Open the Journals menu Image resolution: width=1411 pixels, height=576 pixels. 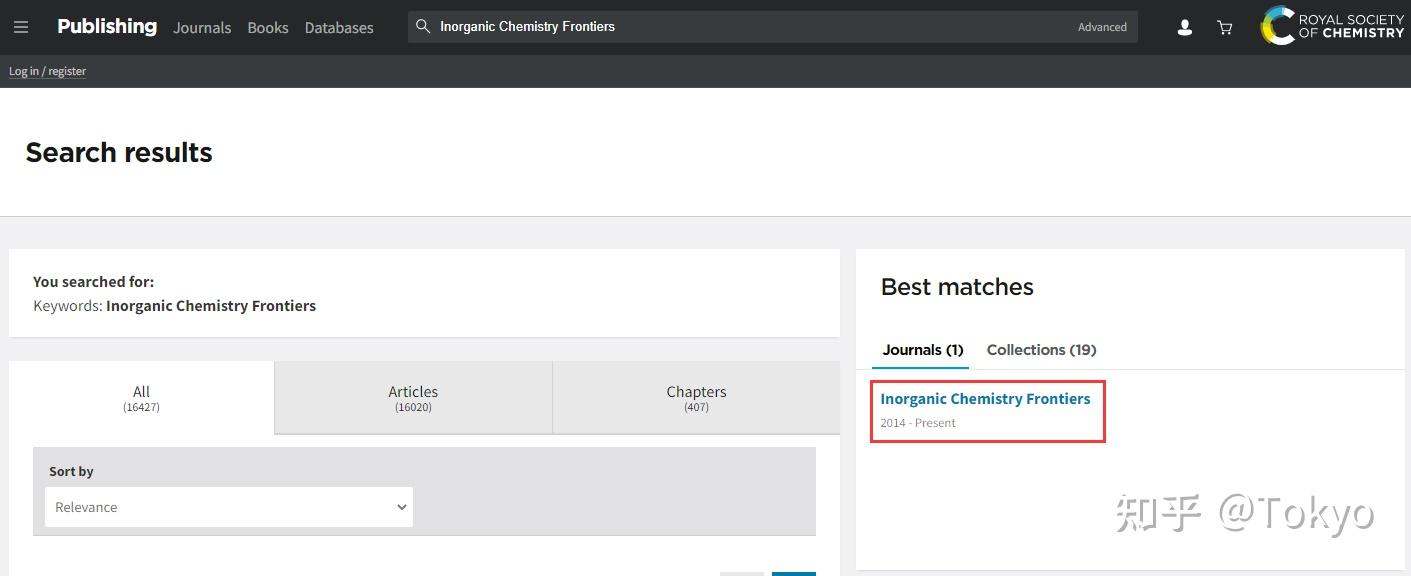click(202, 28)
